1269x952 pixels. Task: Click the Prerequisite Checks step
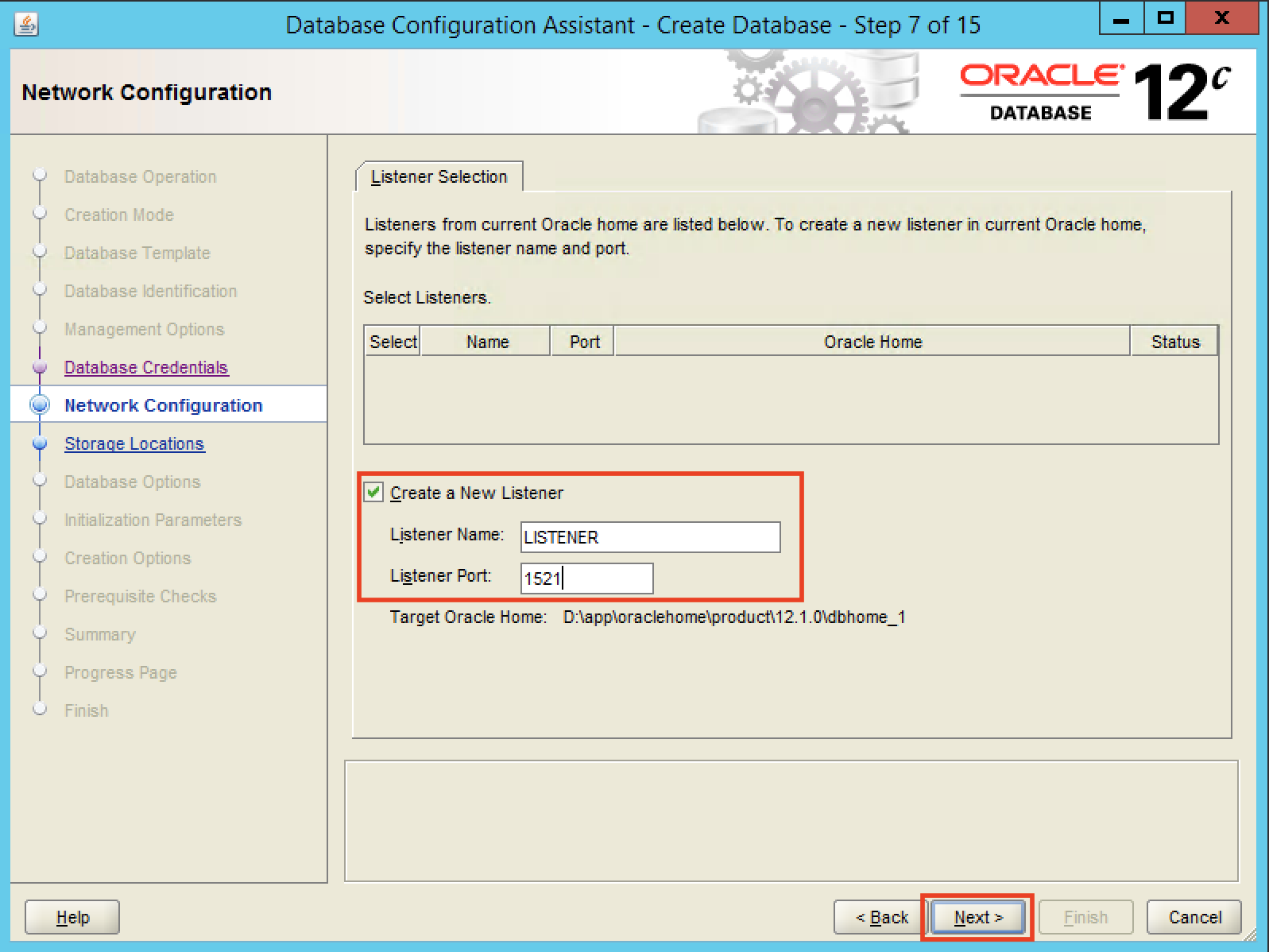click(141, 596)
